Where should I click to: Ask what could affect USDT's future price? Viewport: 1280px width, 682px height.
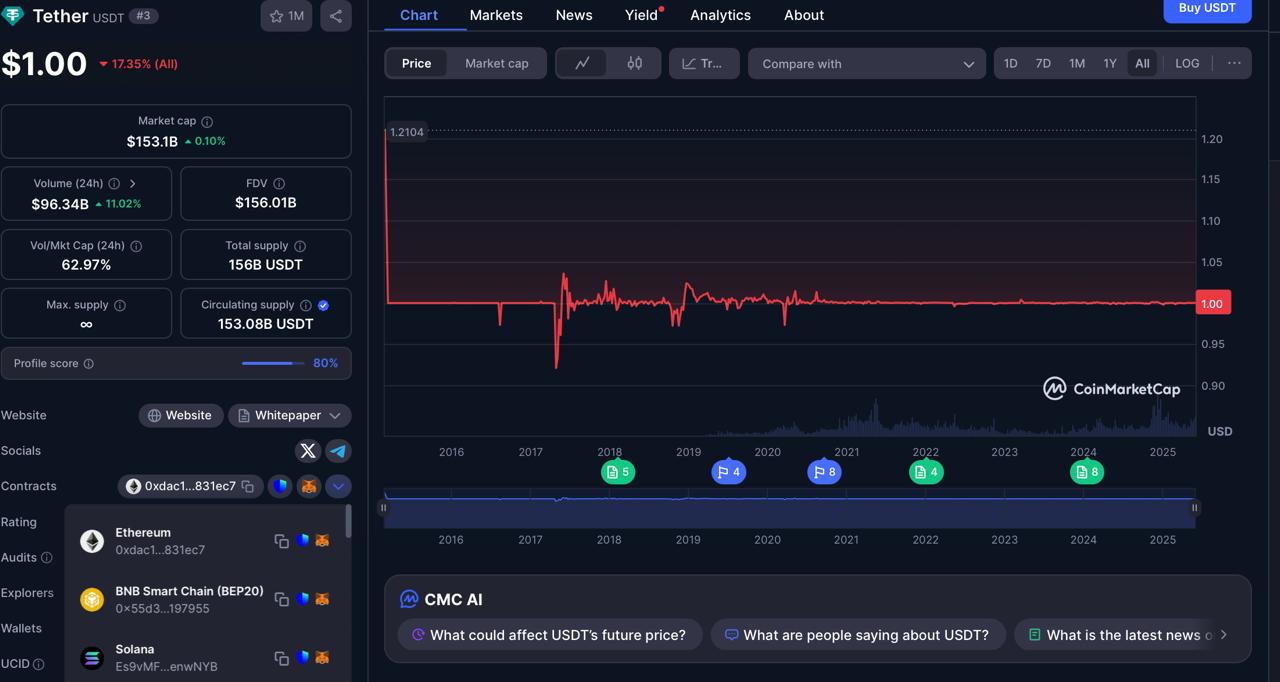(x=550, y=635)
